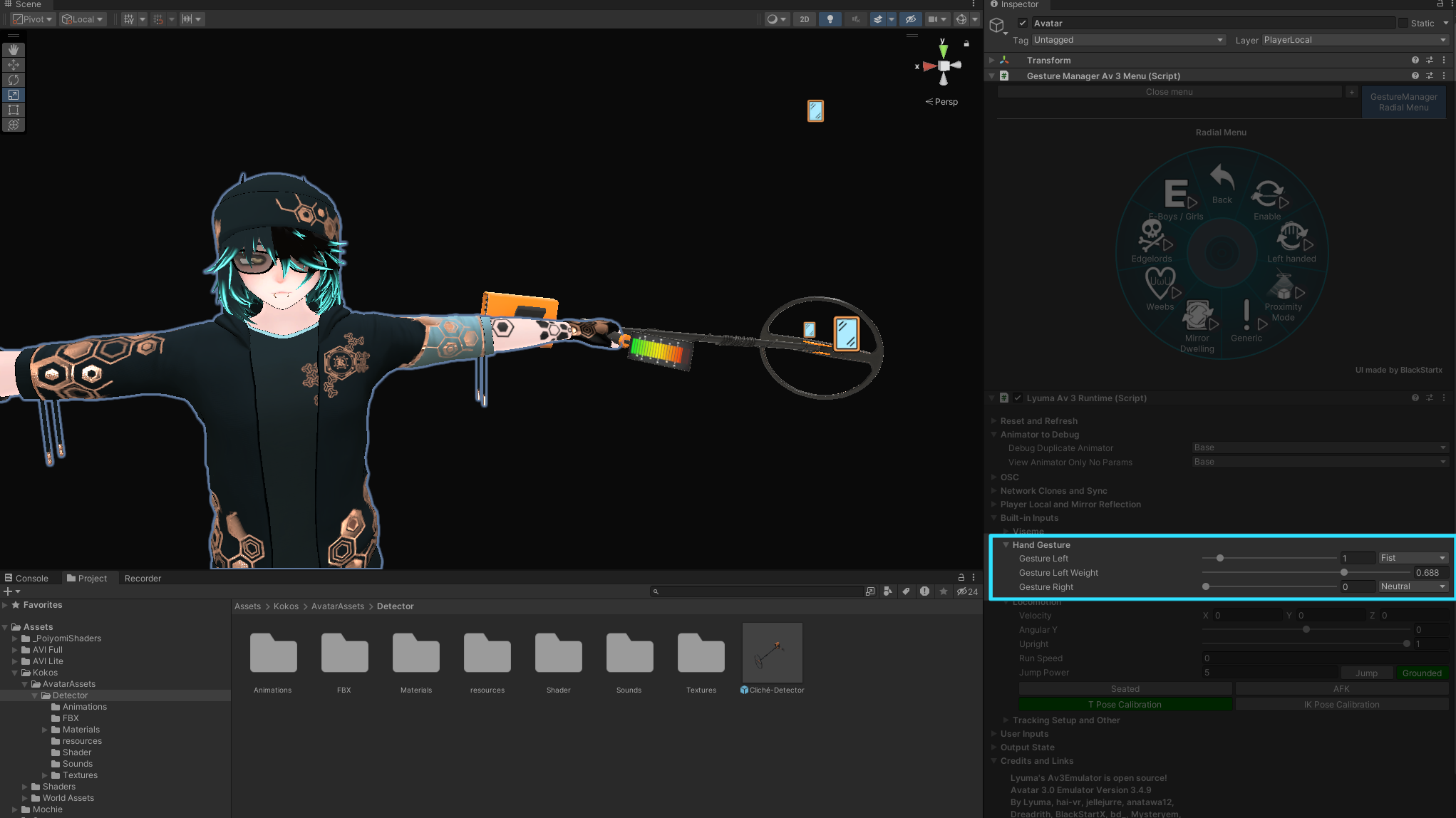The height and width of the screenshot is (818, 1456).
Task: Click the scene gizmos sphere icon
Action: [961, 19]
